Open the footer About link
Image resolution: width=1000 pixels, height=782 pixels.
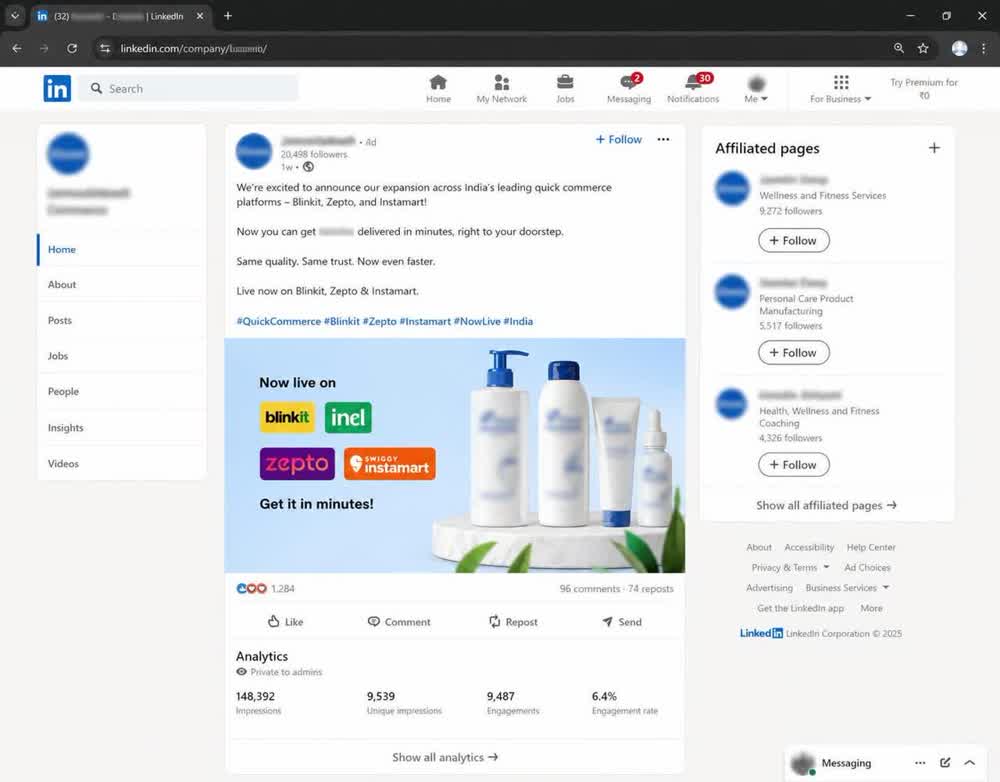(759, 547)
